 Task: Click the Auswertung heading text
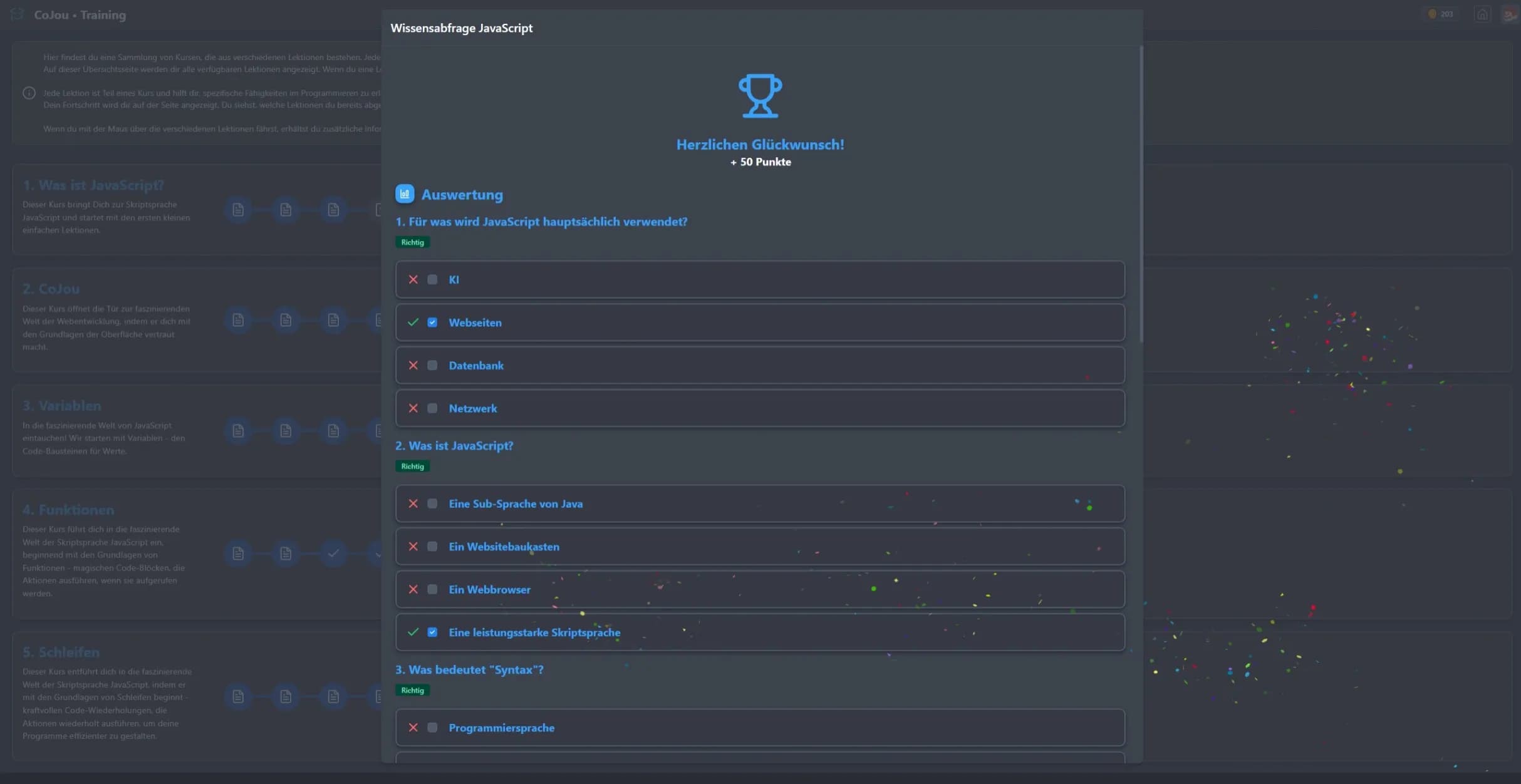(x=462, y=195)
